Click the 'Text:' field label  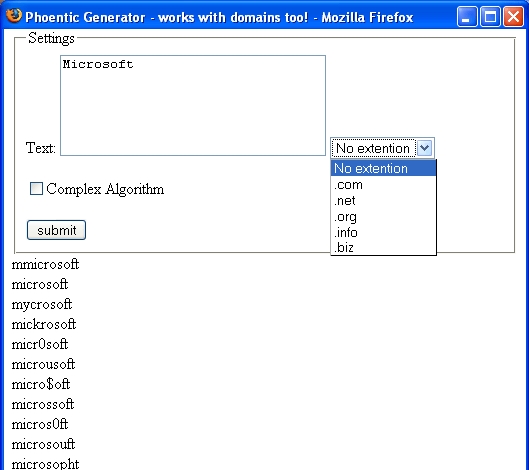click(x=41, y=148)
